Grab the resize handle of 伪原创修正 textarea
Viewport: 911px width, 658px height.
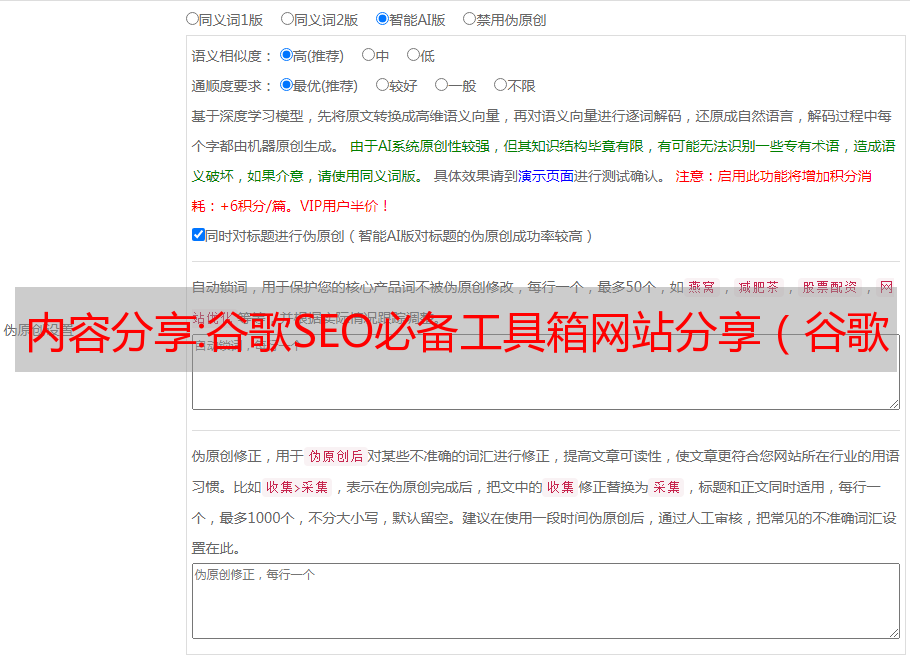click(894, 633)
